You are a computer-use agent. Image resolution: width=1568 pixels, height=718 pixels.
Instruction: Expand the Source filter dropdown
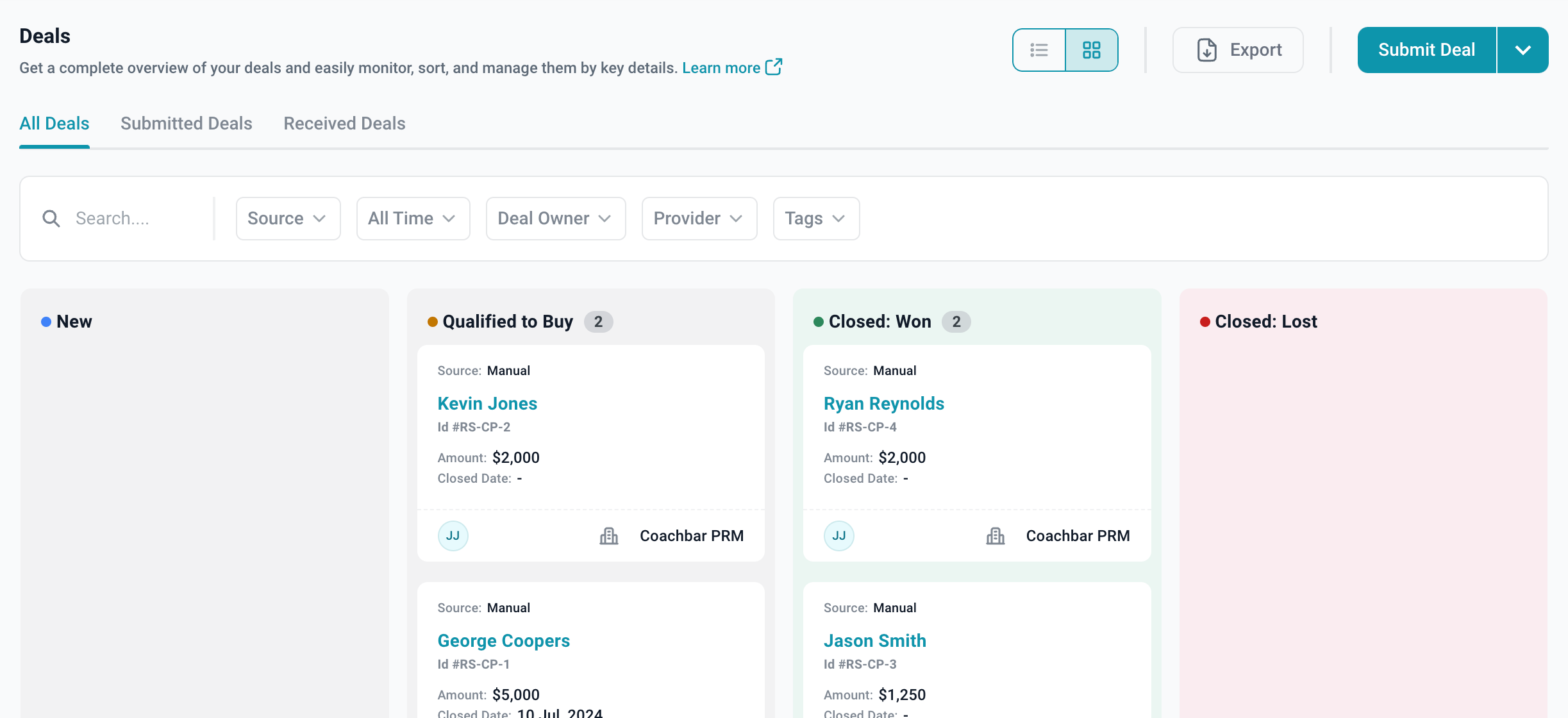click(x=288, y=219)
